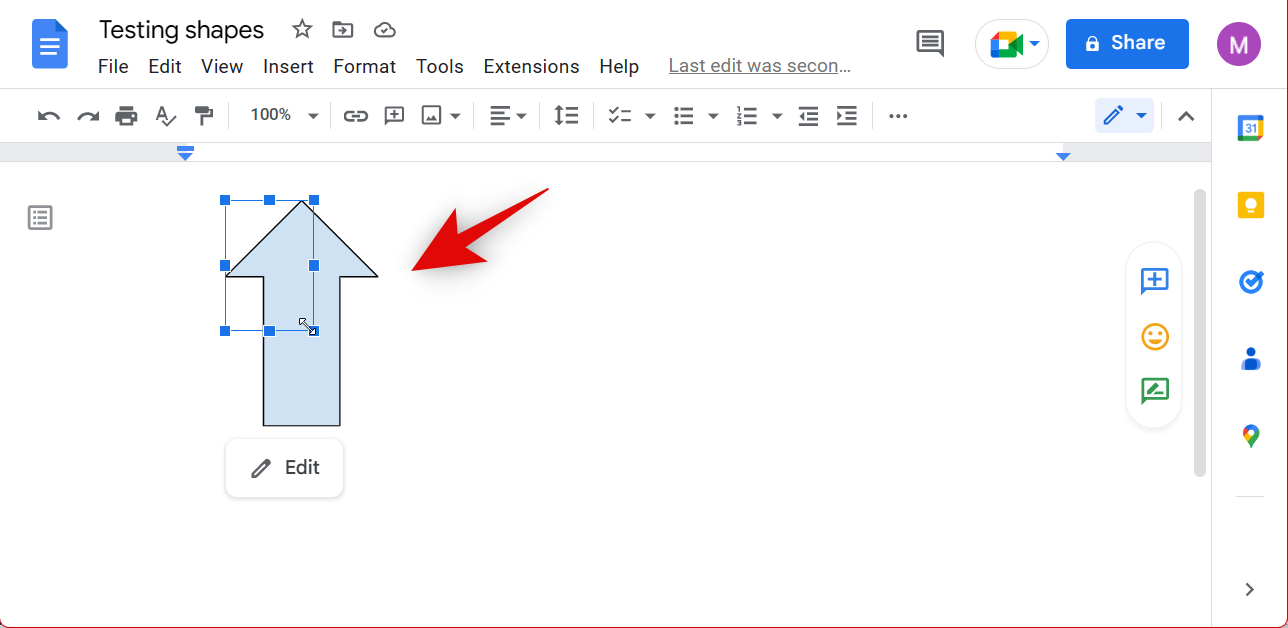Open Google Calendar side panel

coord(1250,128)
